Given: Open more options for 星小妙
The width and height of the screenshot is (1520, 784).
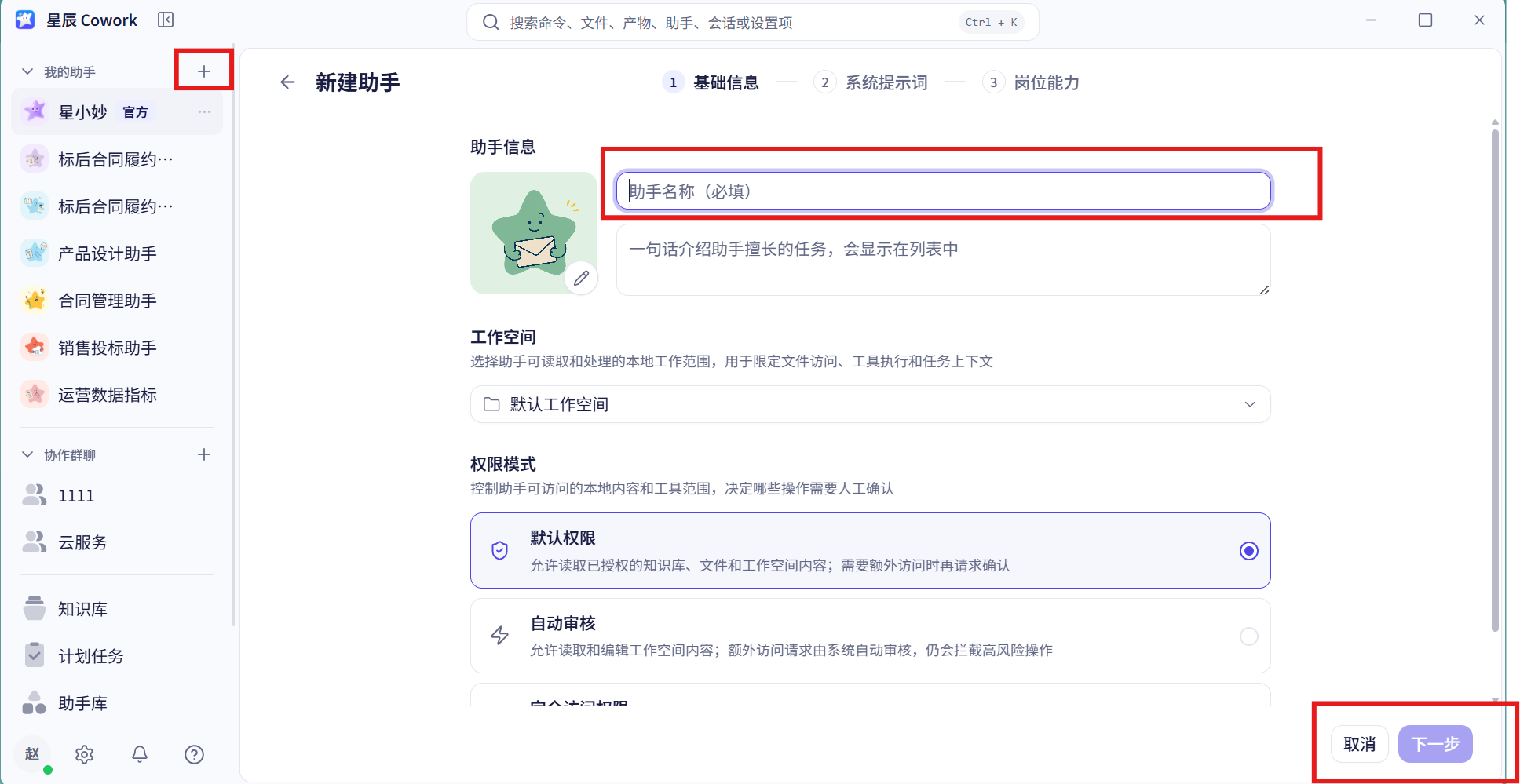Looking at the screenshot, I should click(204, 112).
